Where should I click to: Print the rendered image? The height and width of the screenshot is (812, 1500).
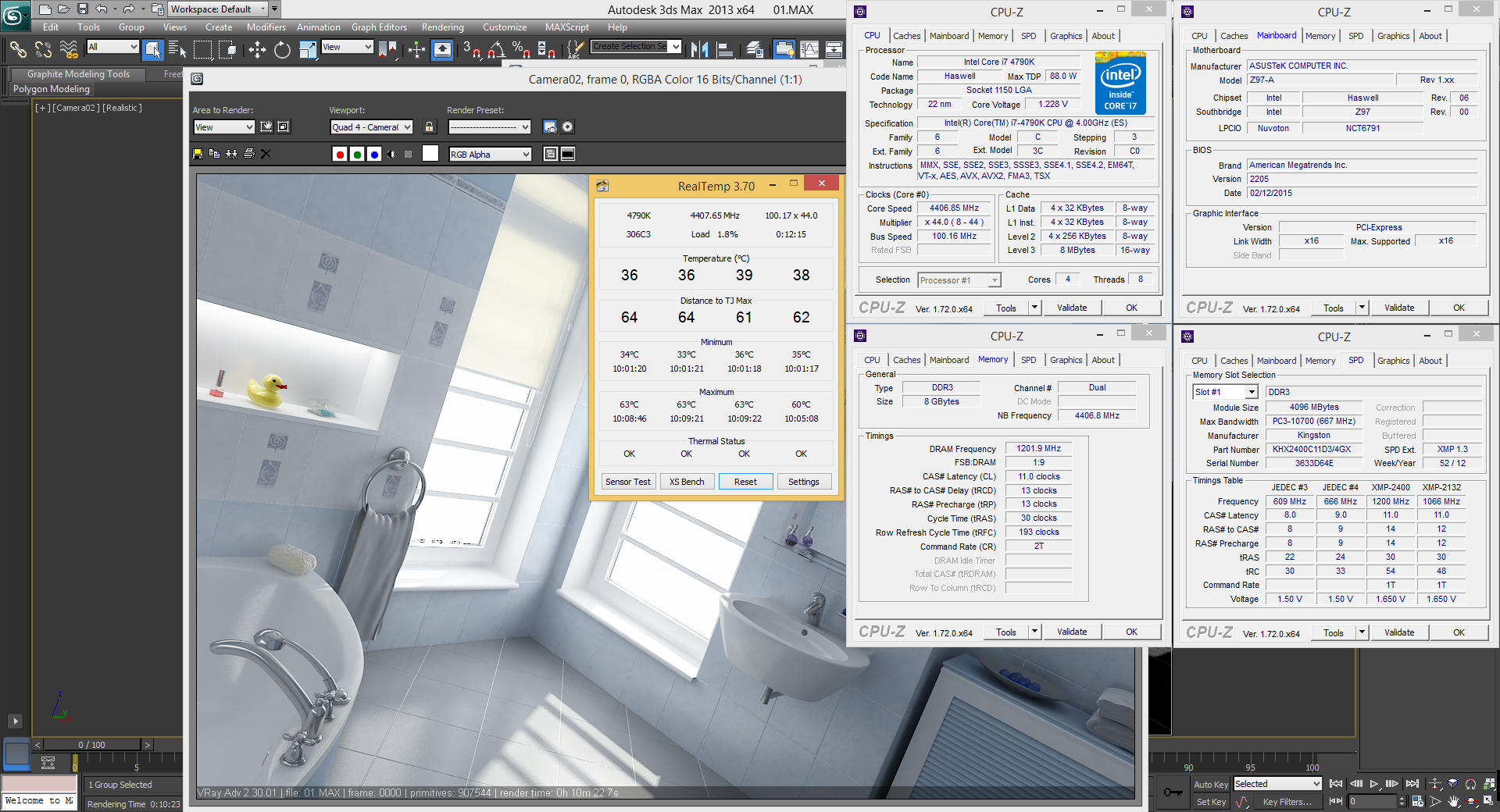[249, 154]
